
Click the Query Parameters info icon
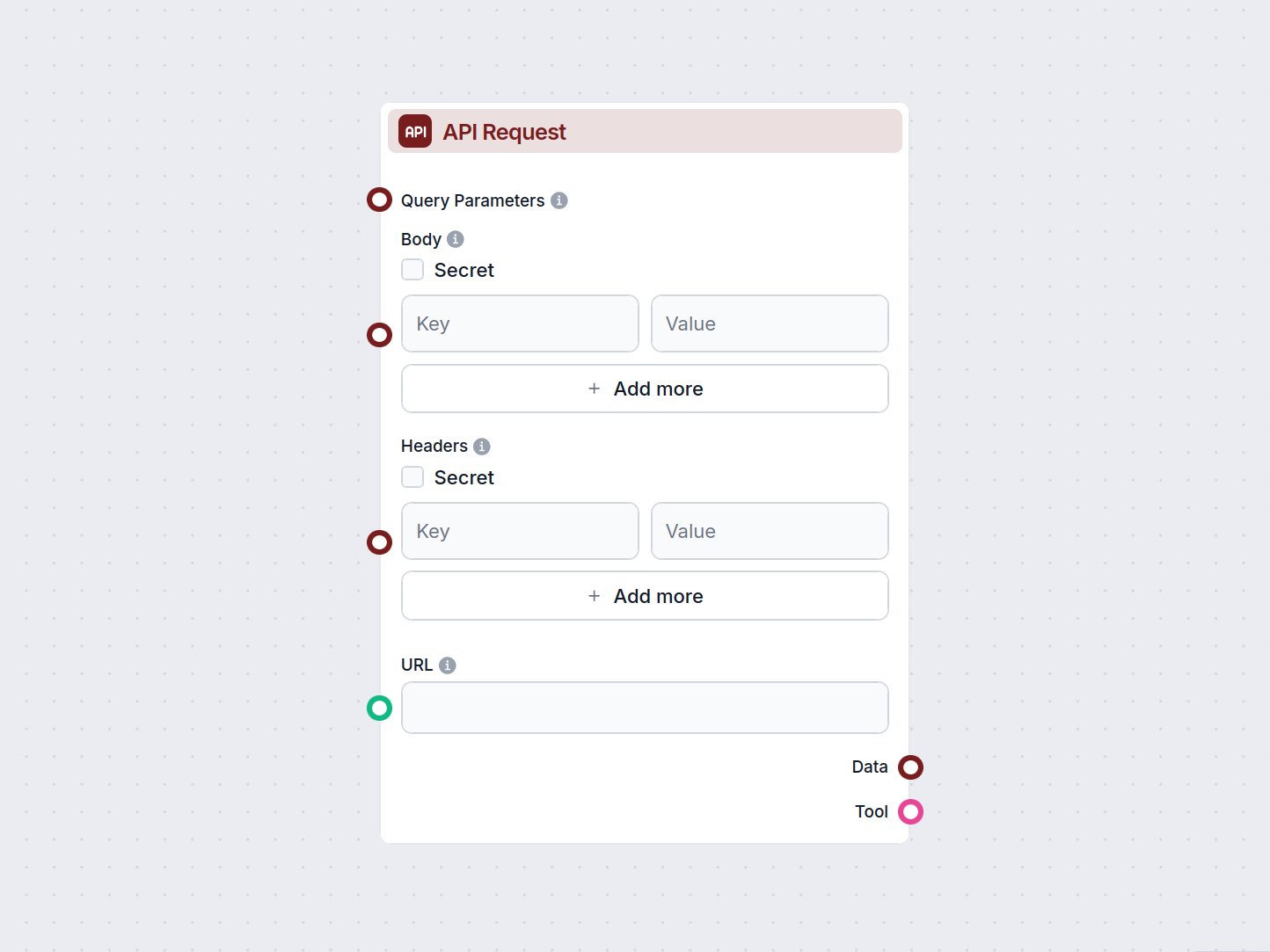[x=558, y=200]
